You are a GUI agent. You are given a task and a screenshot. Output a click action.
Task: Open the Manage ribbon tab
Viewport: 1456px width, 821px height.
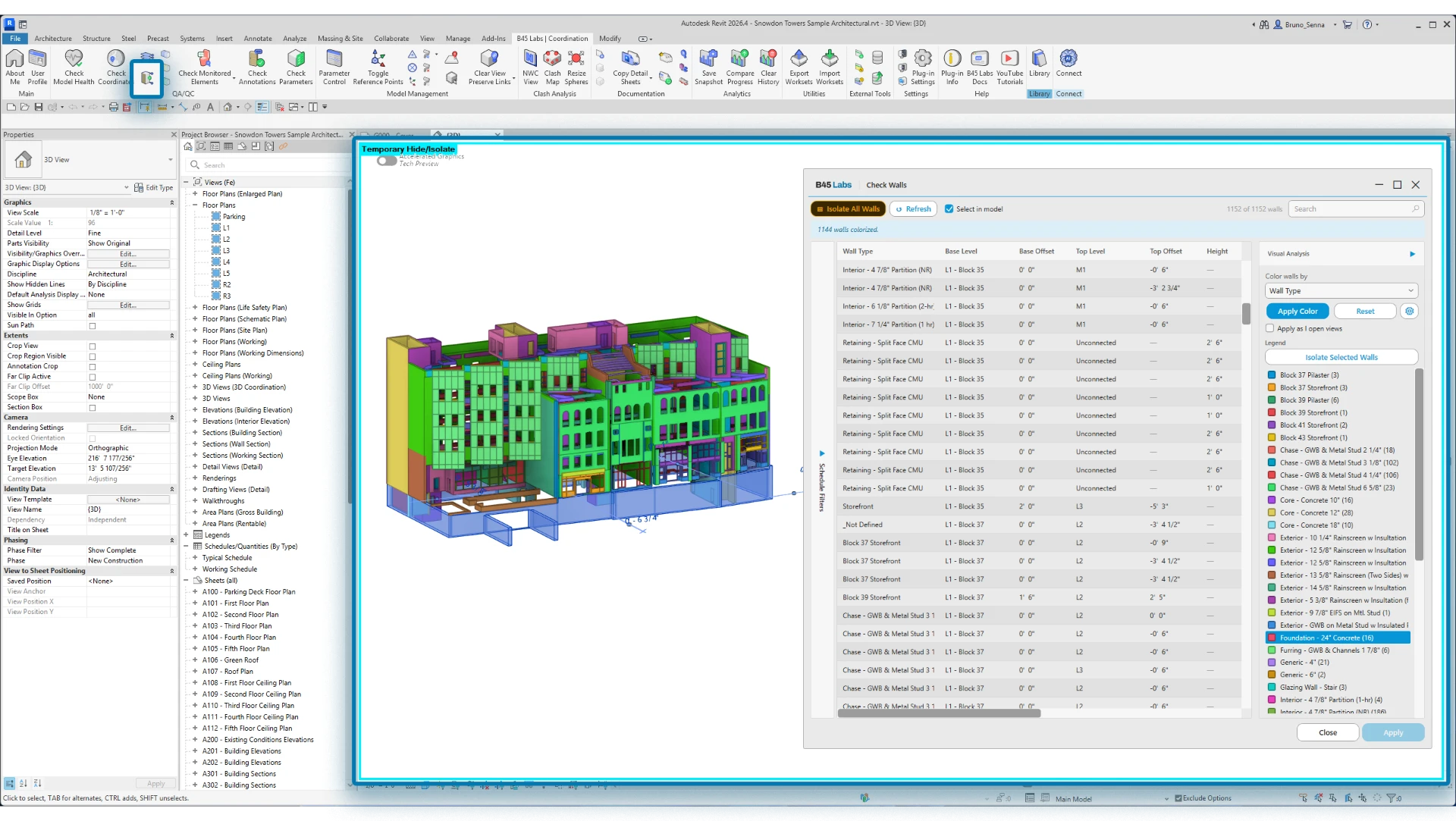click(458, 39)
